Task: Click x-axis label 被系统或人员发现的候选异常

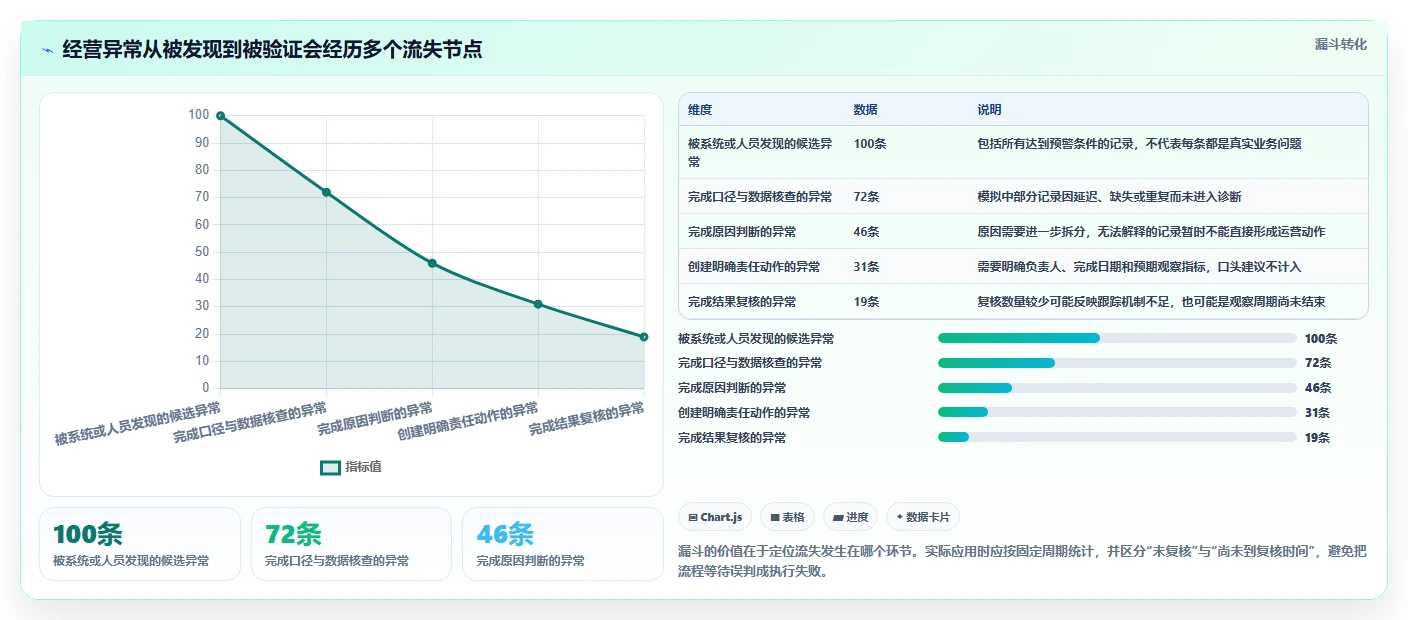Action: pos(138,423)
